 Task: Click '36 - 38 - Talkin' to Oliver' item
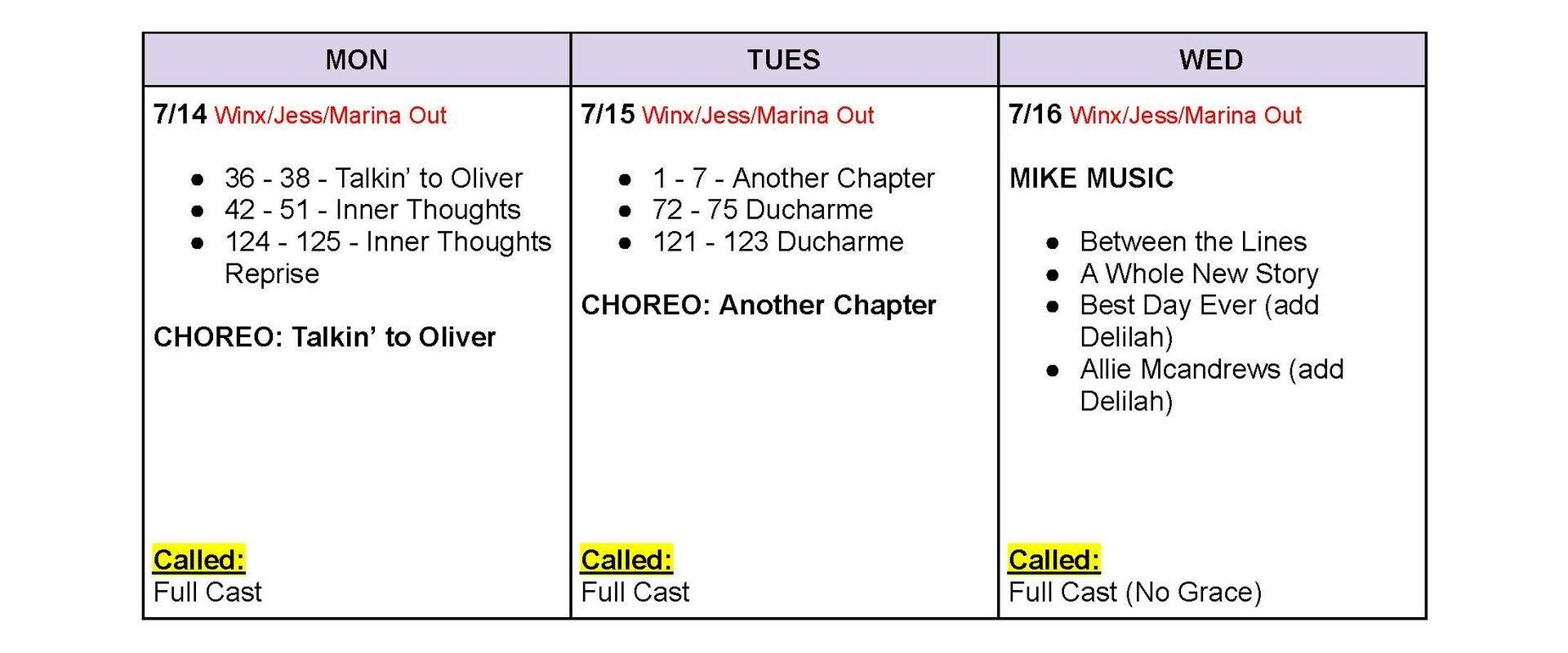click(x=373, y=178)
